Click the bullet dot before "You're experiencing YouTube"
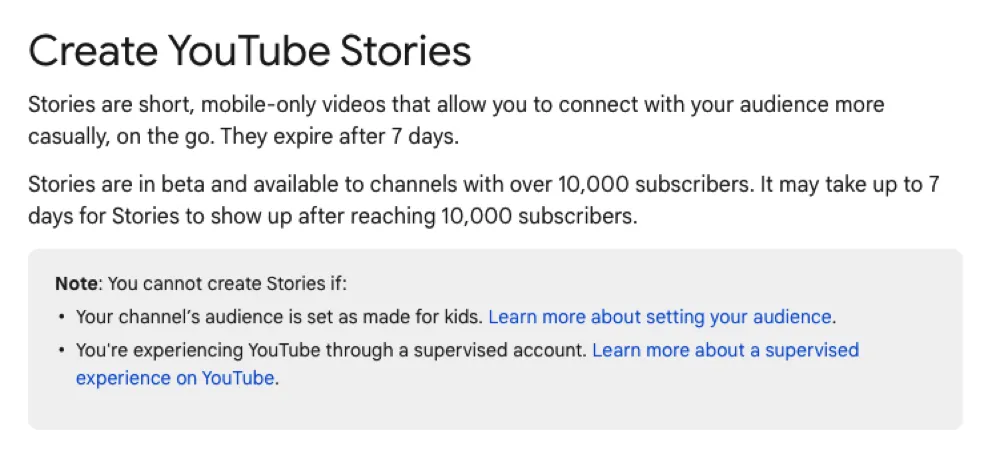 (62, 350)
